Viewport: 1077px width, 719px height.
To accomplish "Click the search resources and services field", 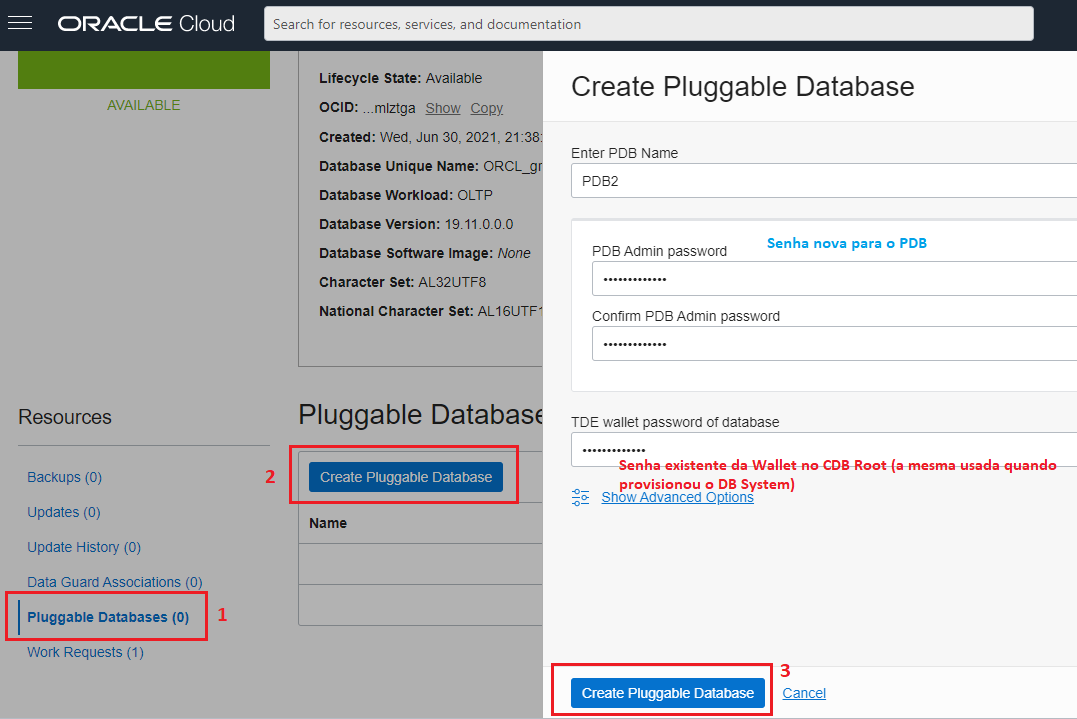I will [648, 24].
